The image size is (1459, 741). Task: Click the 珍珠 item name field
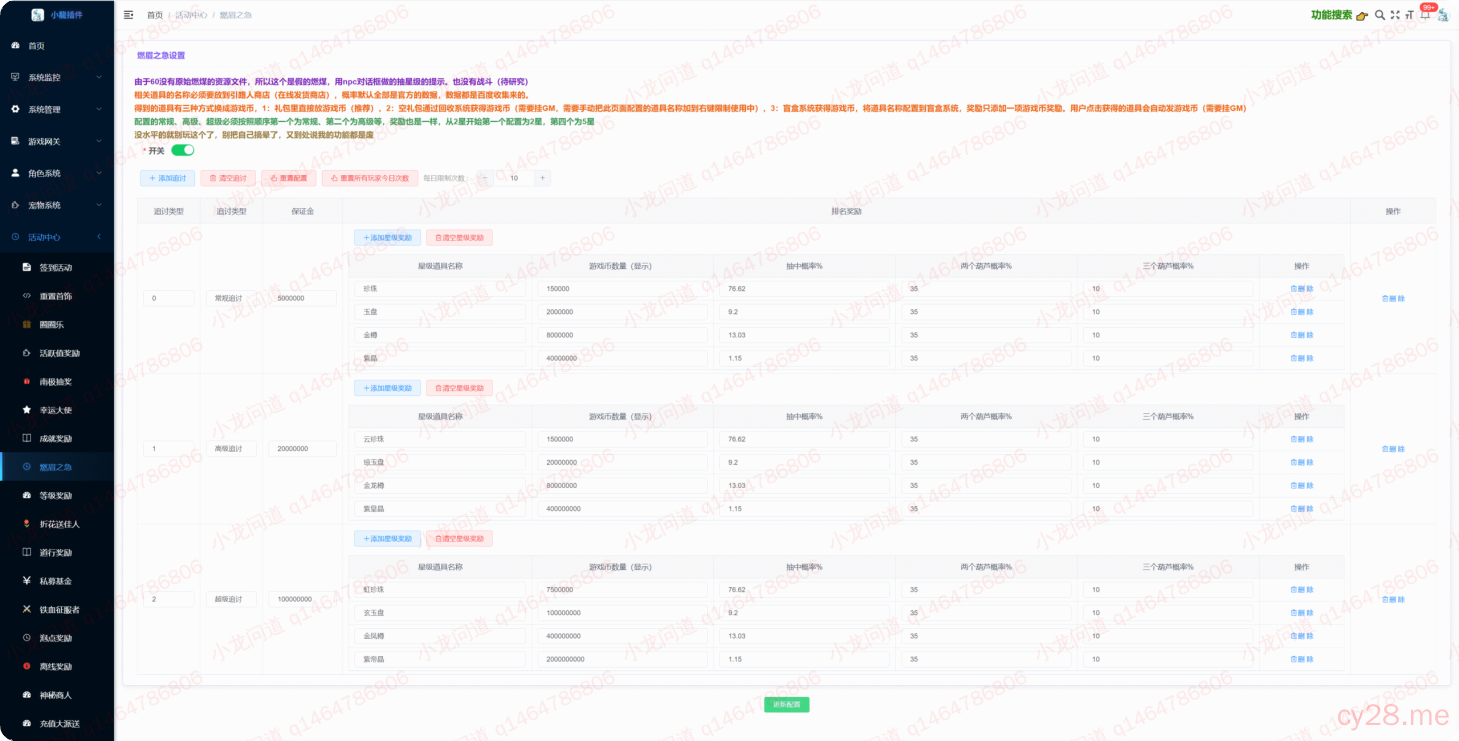click(439, 289)
